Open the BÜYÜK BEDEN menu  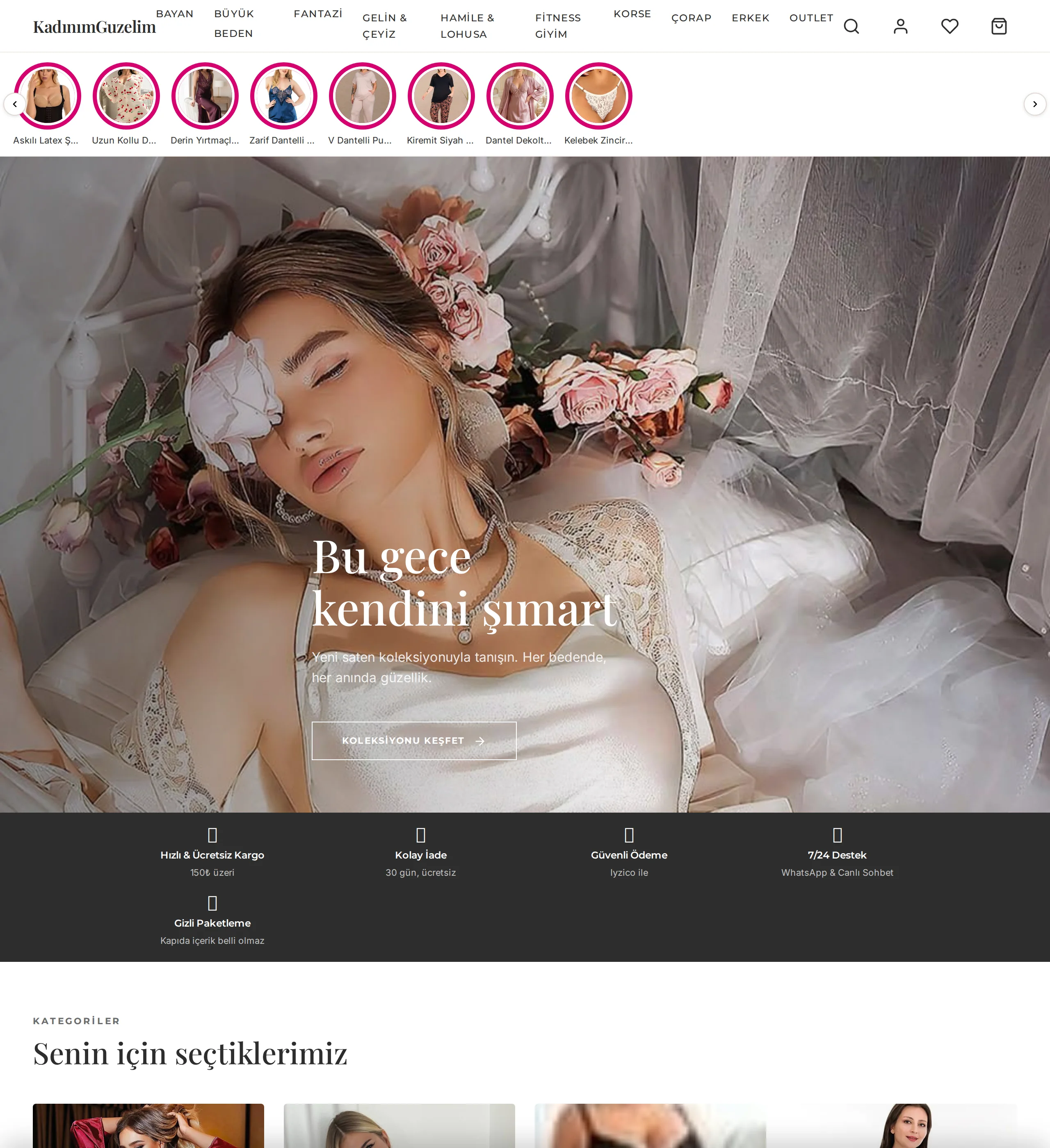point(234,23)
